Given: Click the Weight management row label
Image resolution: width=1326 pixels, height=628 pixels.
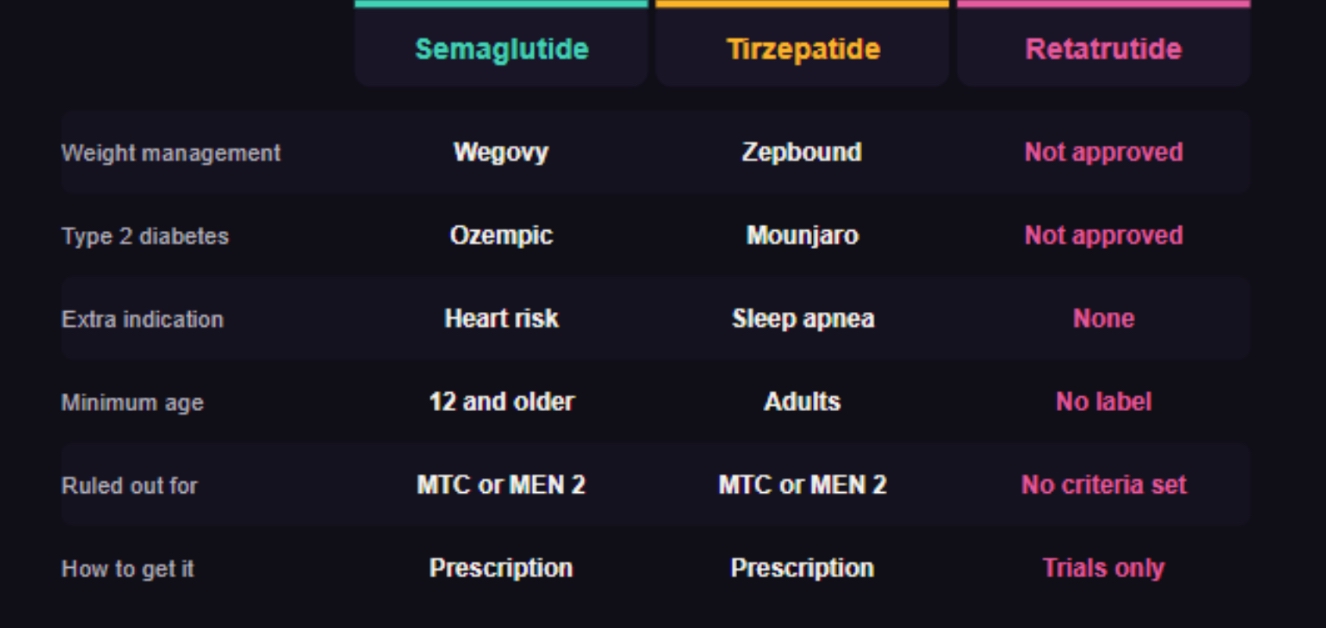Looking at the screenshot, I should (171, 153).
